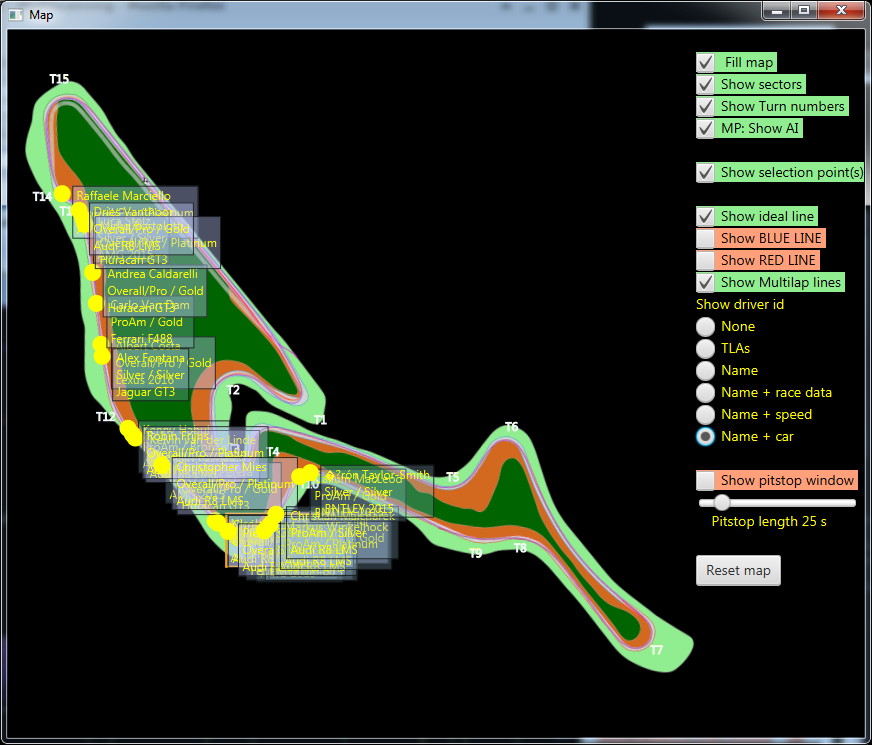Select the TLAs driver id option
Viewport: 872px width, 745px height.
click(x=703, y=348)
